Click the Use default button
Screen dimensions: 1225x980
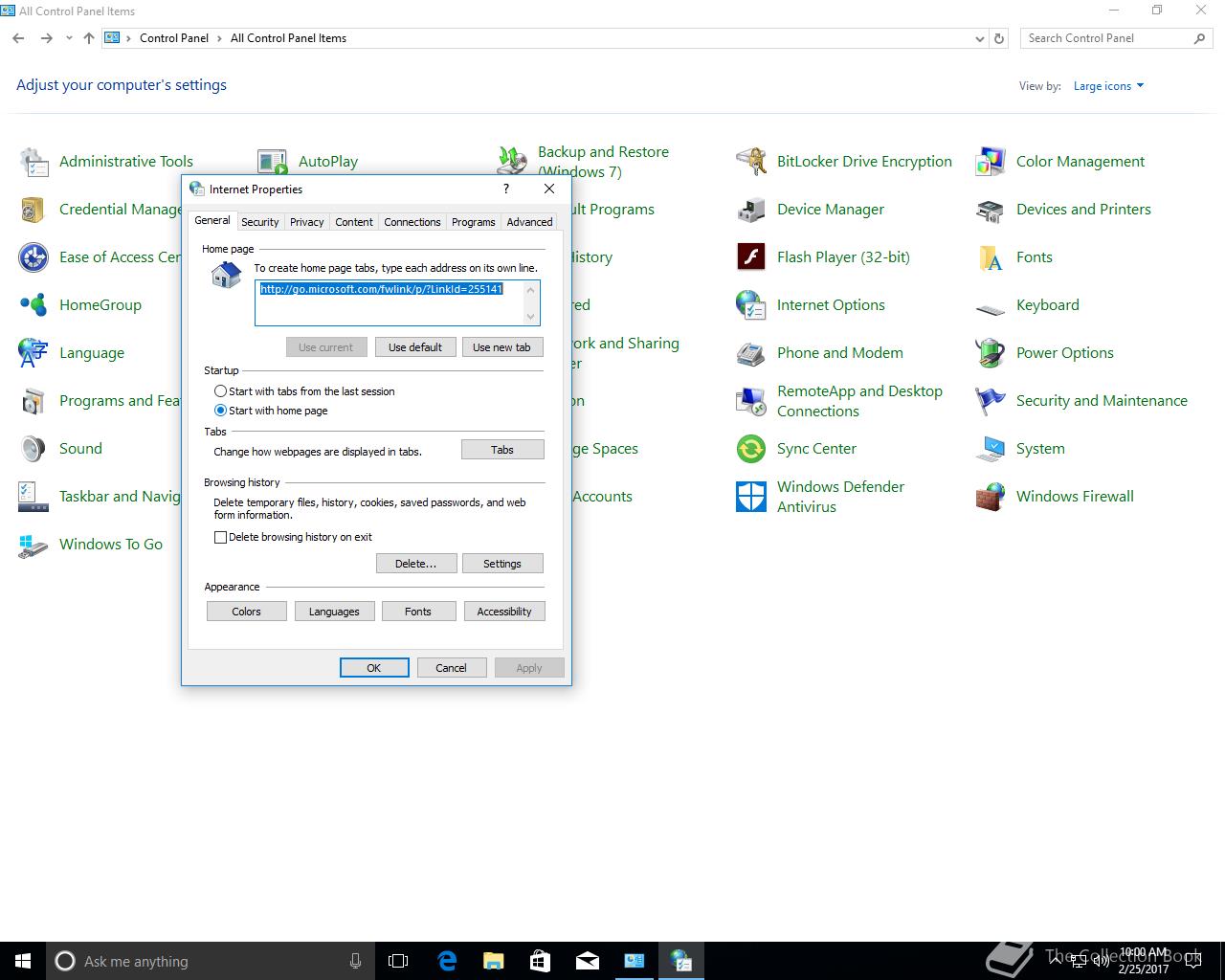point(415,347)
